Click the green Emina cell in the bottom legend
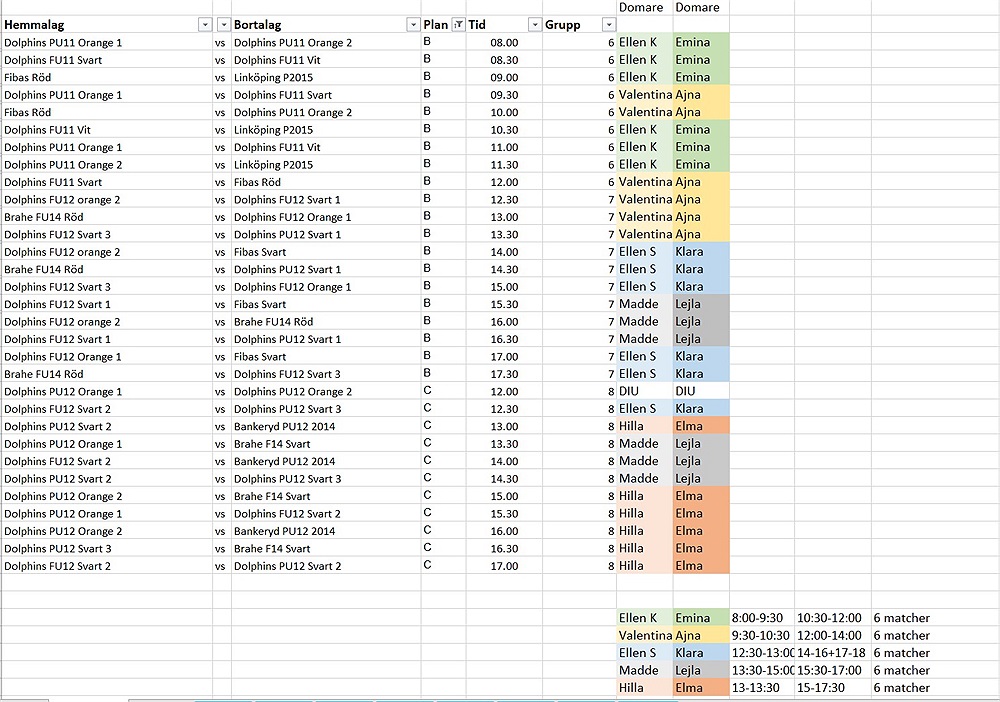Screen dimensions: 1000x702 click(700, 618)
